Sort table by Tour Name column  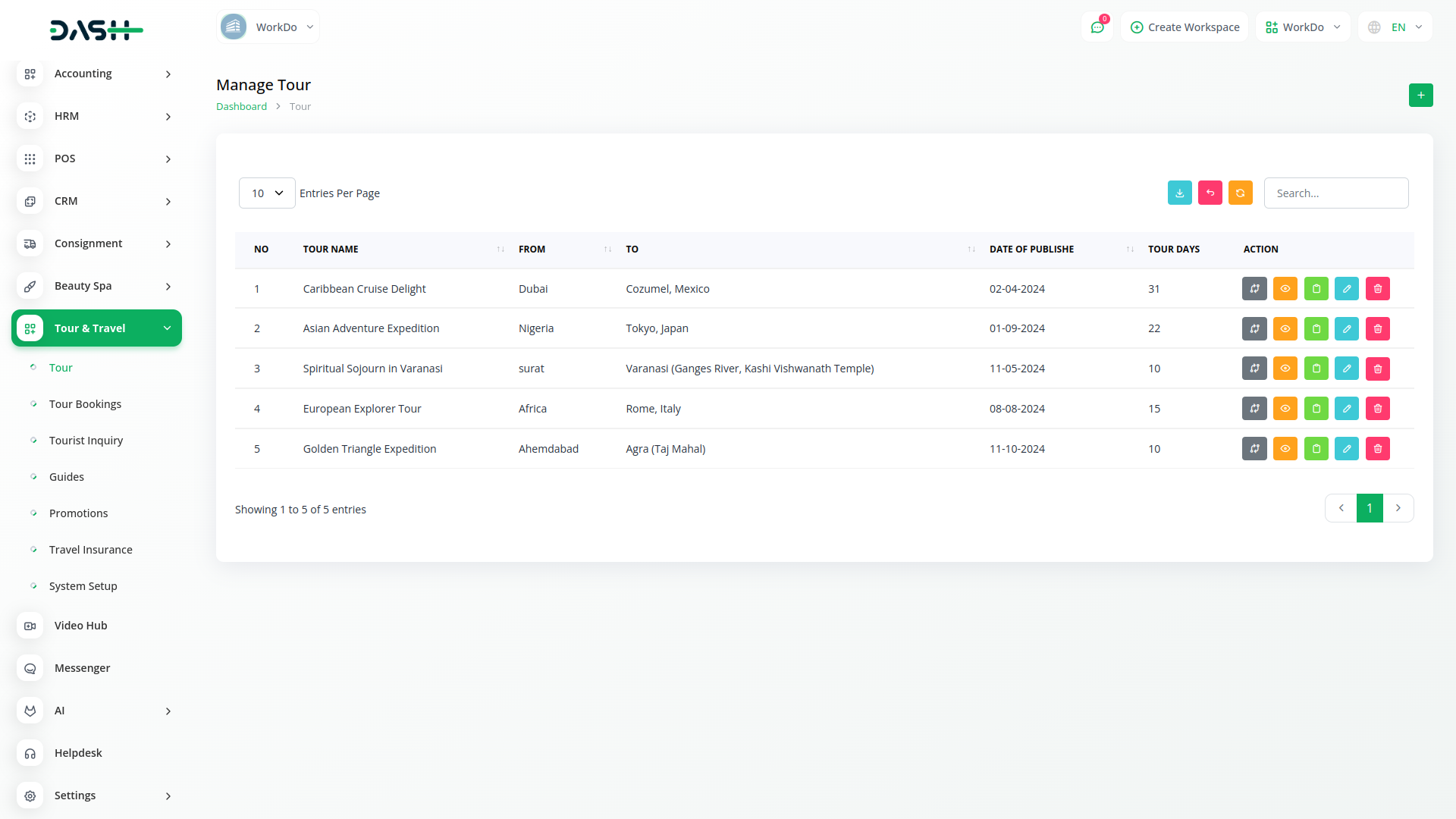pyautogui.click(x=331, y=249)
